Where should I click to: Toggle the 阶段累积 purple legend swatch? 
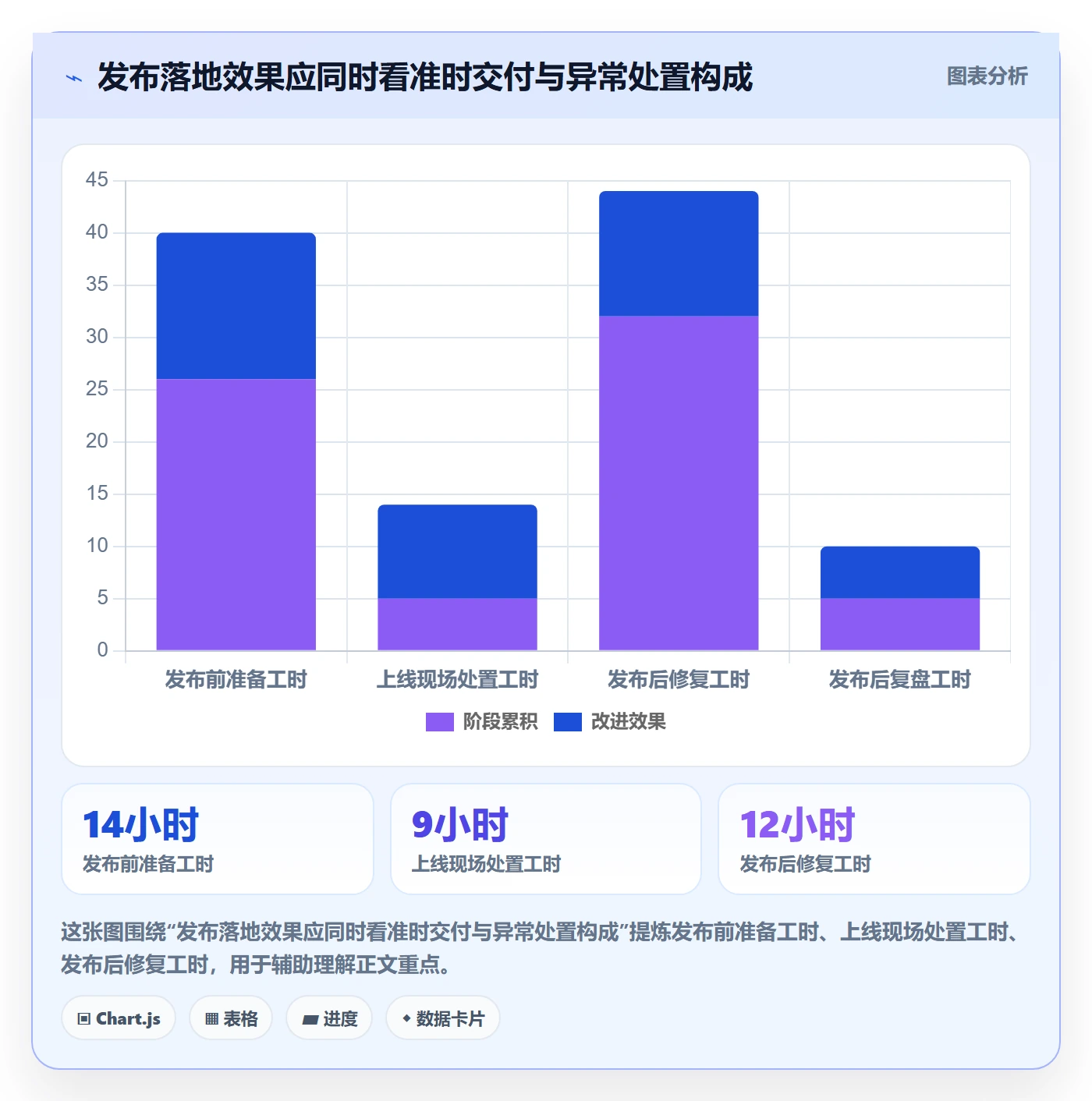click(x=439, y=722)
